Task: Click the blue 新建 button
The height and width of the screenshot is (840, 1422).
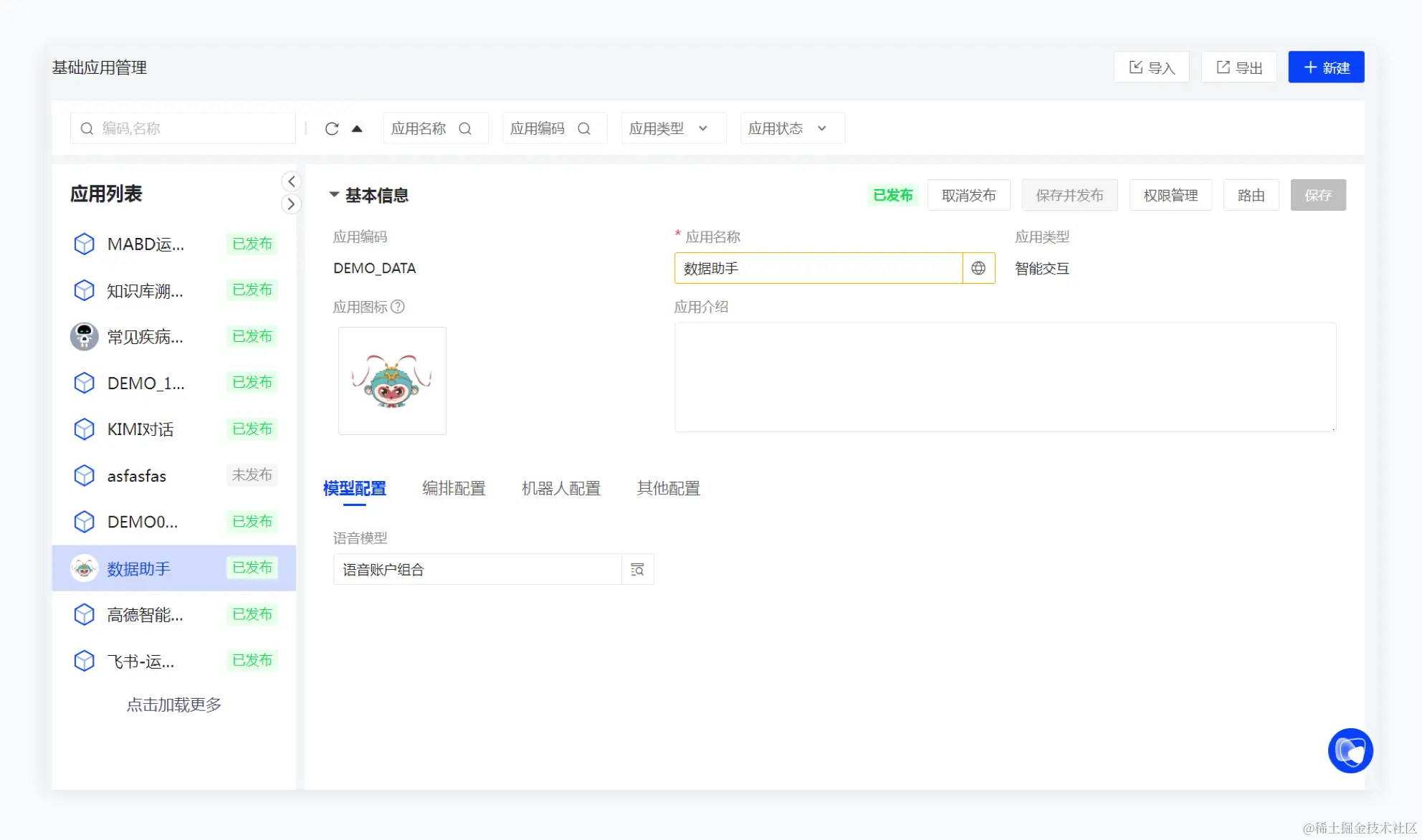Action: pos(1325,67)
